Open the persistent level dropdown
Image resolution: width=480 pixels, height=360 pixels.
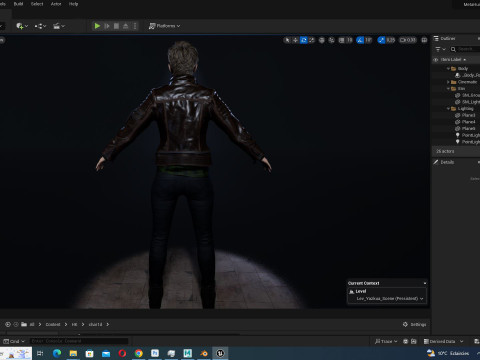click(390, 299)
